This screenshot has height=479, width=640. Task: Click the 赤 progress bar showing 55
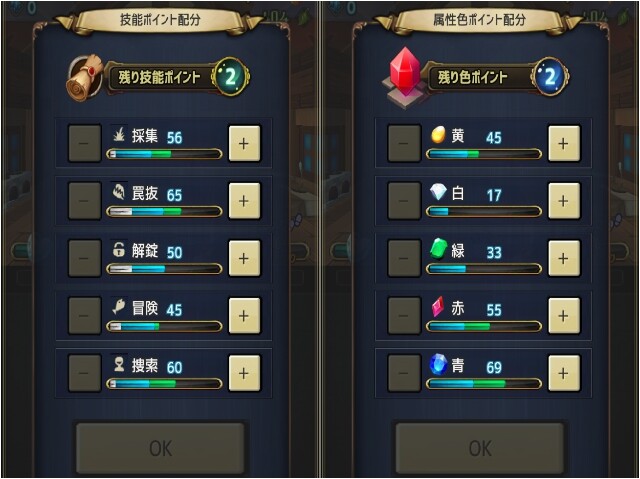[x=484, y=326]
